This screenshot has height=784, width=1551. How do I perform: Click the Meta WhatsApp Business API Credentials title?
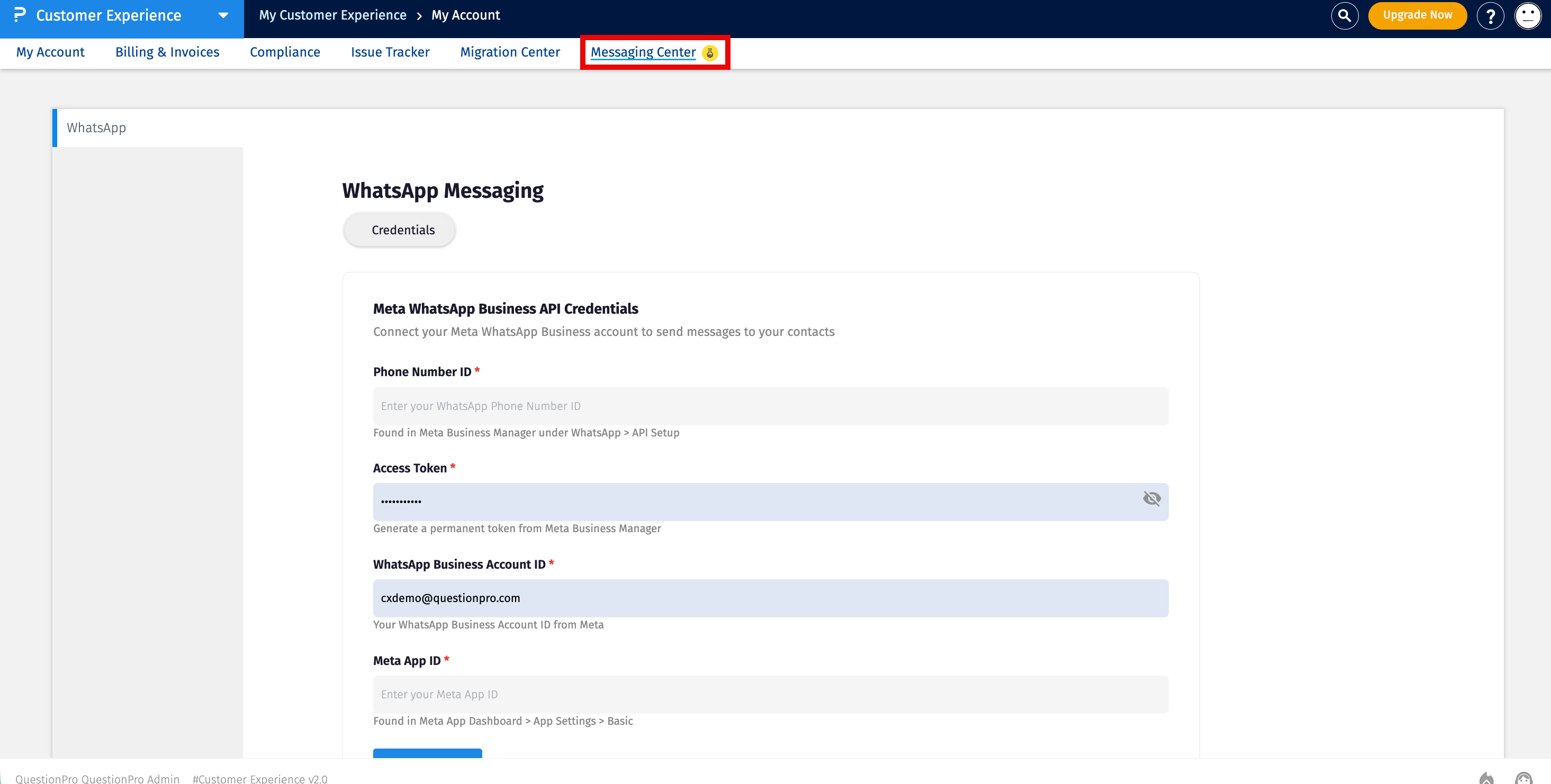(506, 308)
